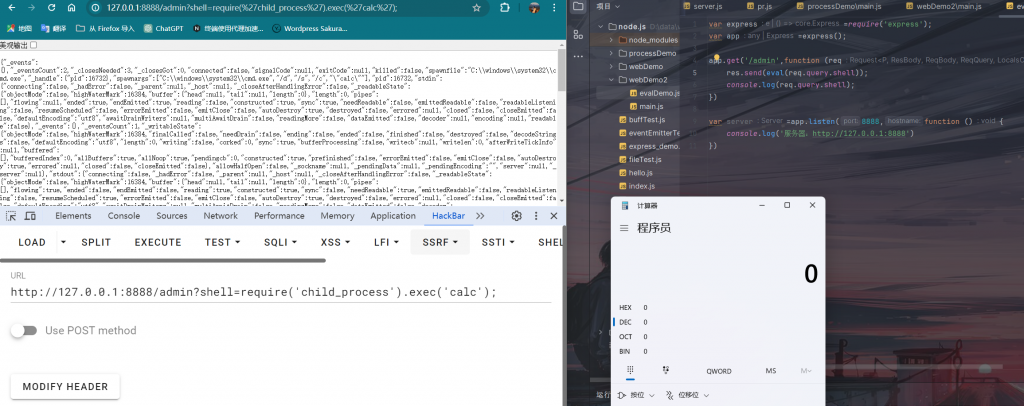The width and height of the screenshot is (1024, 406).
Task: Select the Calculator full keypad icon
Action: point(630,370)
